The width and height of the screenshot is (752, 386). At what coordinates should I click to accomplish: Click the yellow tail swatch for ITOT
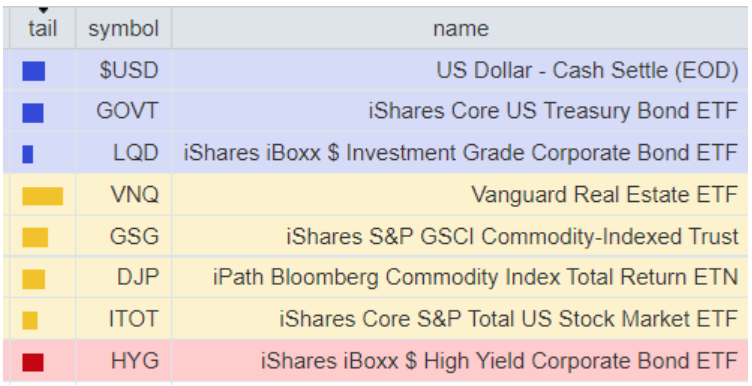click(x=30, y=320)
